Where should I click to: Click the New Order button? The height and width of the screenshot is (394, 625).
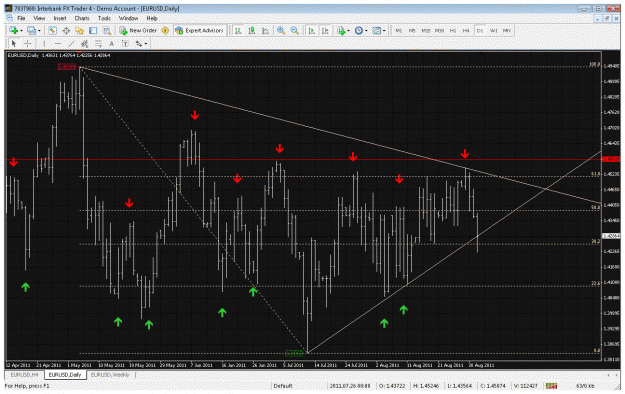139,30
